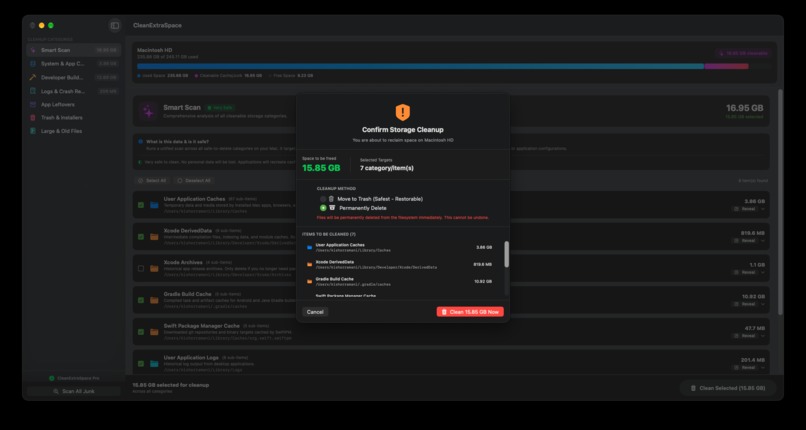Image resolution: width=806 pixels, height=430 pixels.
Task: Click Clean 15.85 GB Now button
Action: click(470, 312)
